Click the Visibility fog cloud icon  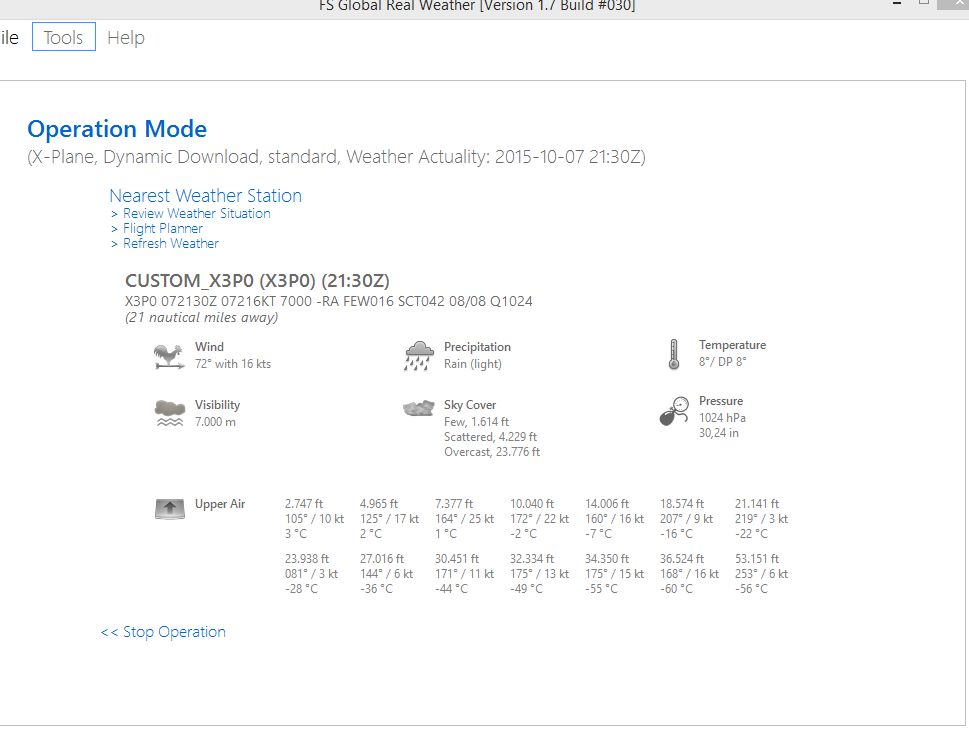169,413
